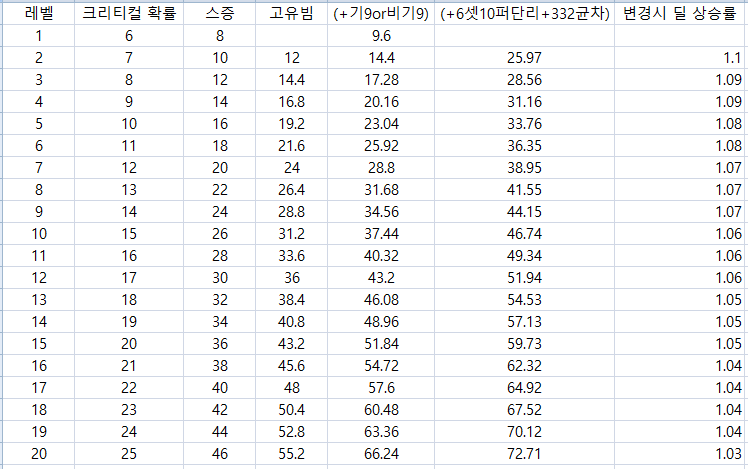This screenshot has height=469, width=748.
Task: Click the cell with value 46.74
Action: [525, 234]
